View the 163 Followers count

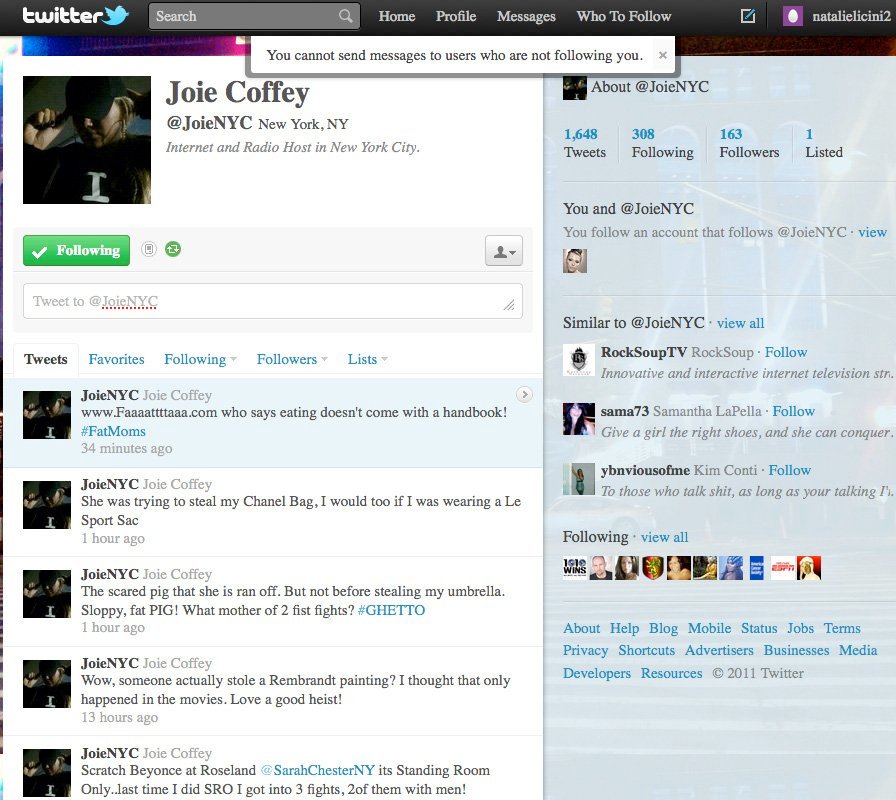749,143
